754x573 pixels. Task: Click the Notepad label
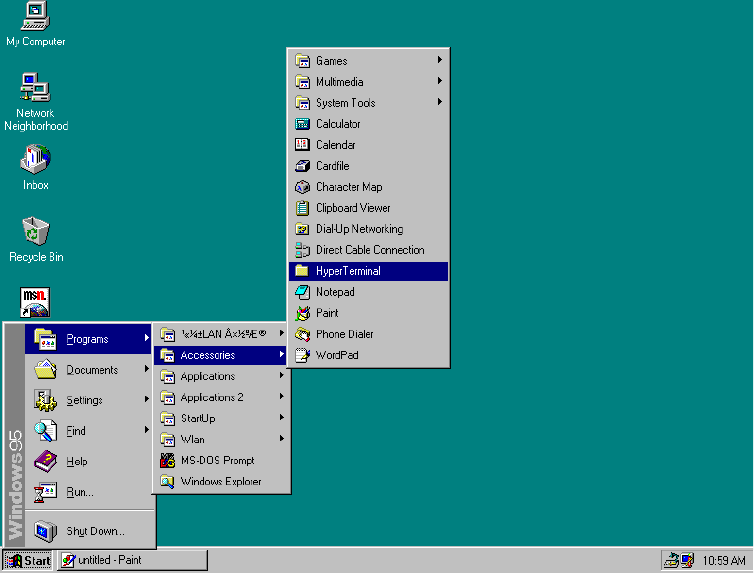tap(335, 292)
